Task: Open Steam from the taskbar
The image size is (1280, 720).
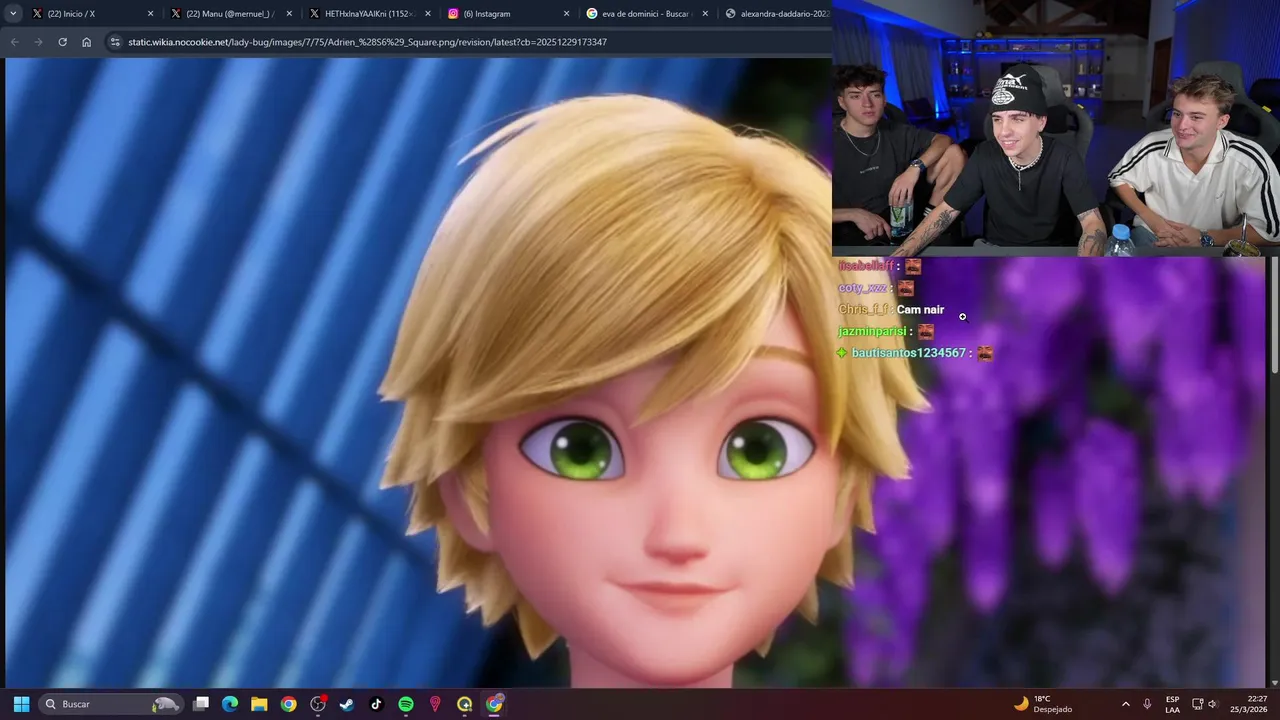Action: [x=347, y=704]
